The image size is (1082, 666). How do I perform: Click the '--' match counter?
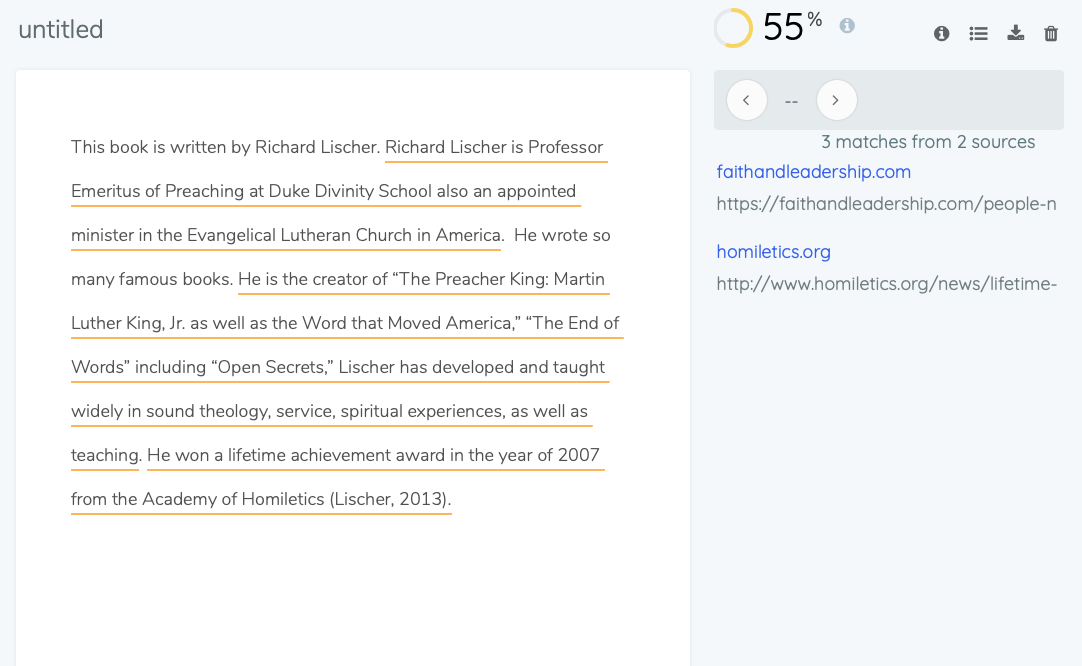tap(791, 101)
